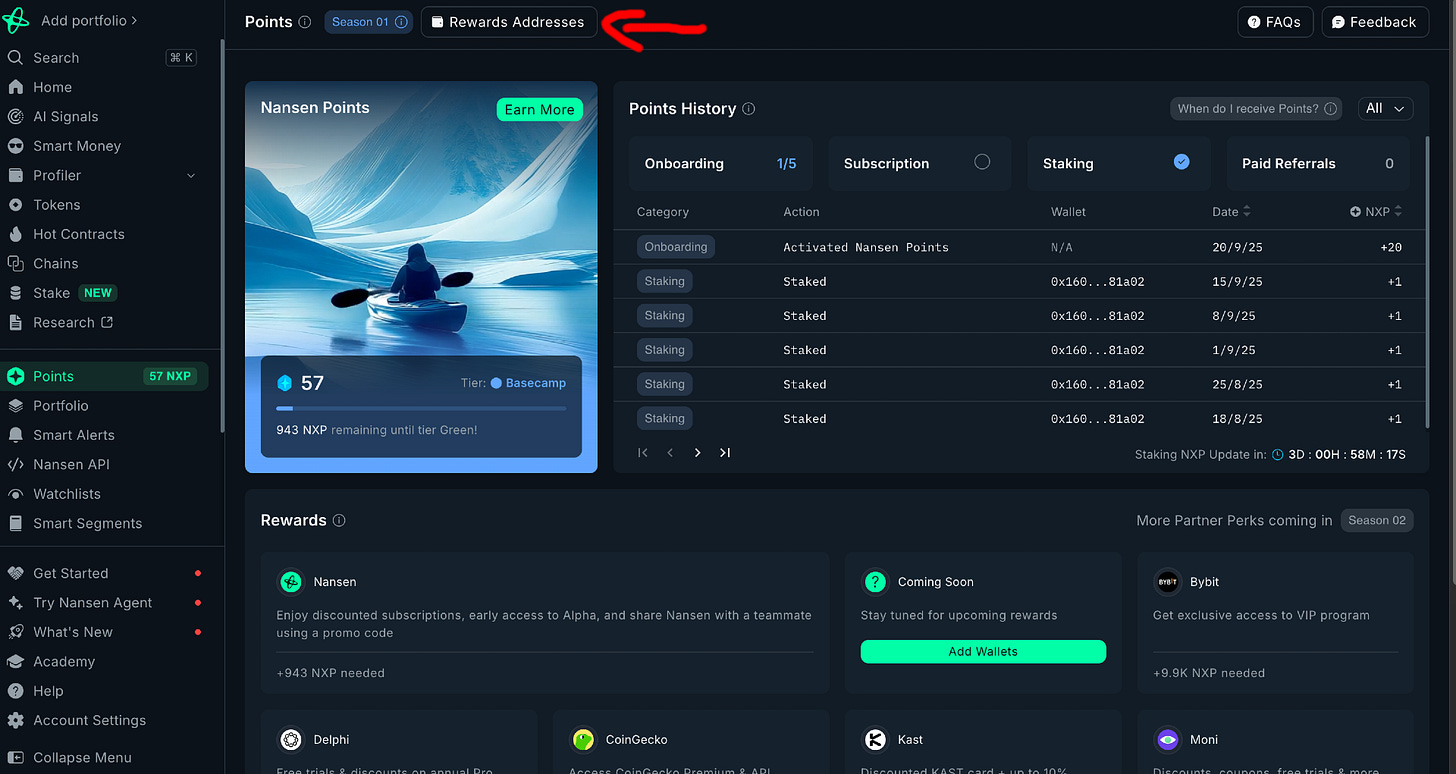Viewport: 1456px width, 774px height.
Task: Select Points in the sidebar
Action: click(104, 376)
